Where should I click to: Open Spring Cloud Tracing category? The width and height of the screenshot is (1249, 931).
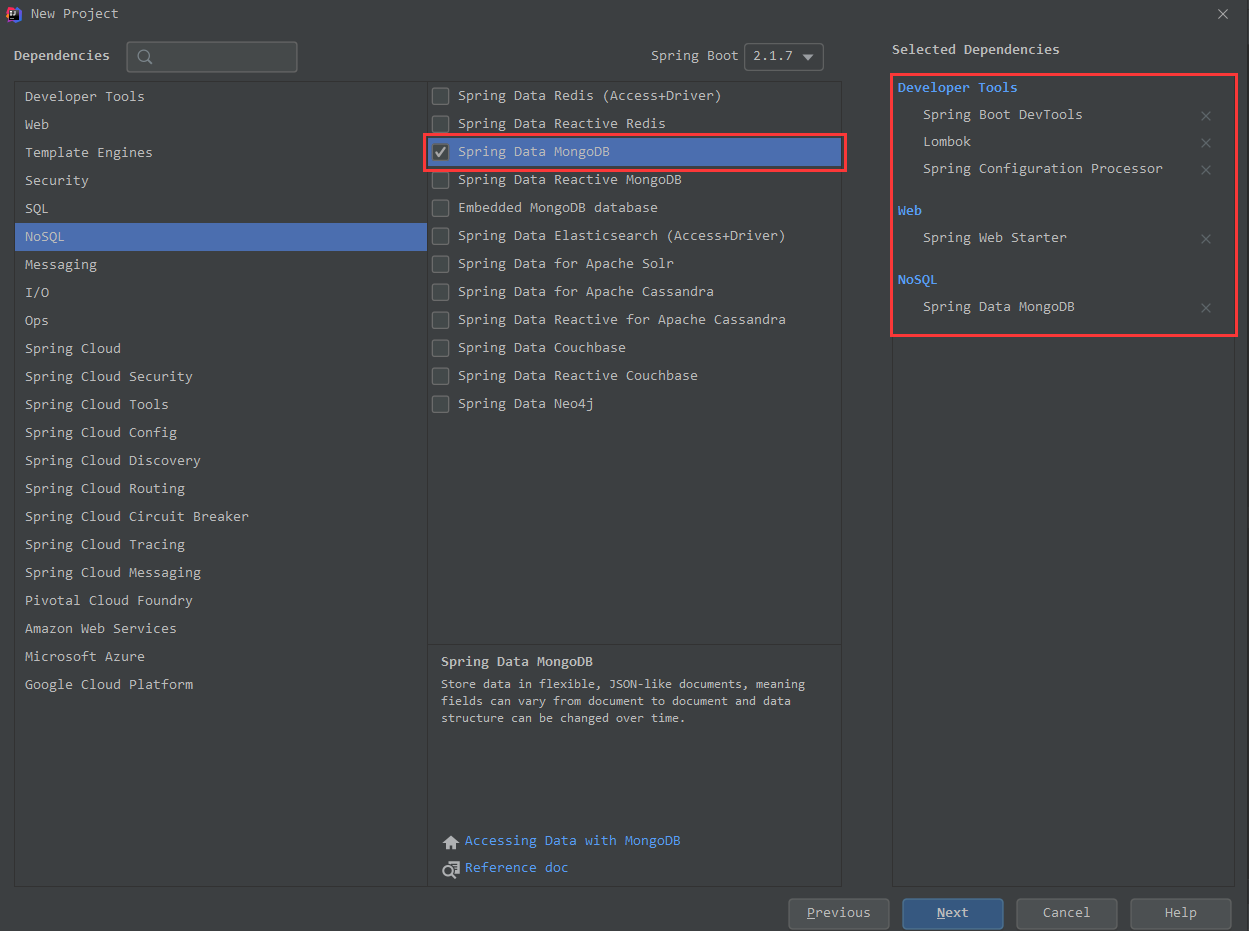pyautogui.click(x=221, y=545)
